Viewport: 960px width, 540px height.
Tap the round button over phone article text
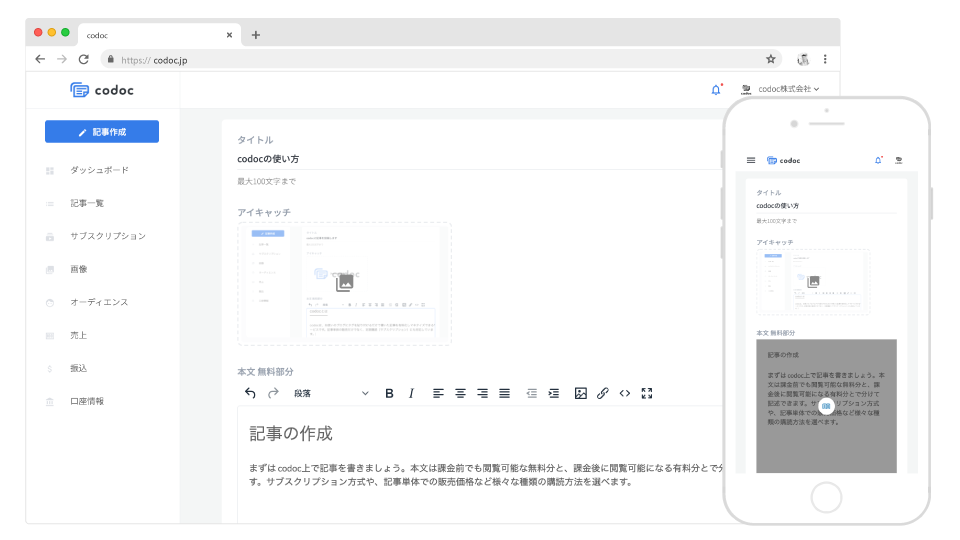826,406
